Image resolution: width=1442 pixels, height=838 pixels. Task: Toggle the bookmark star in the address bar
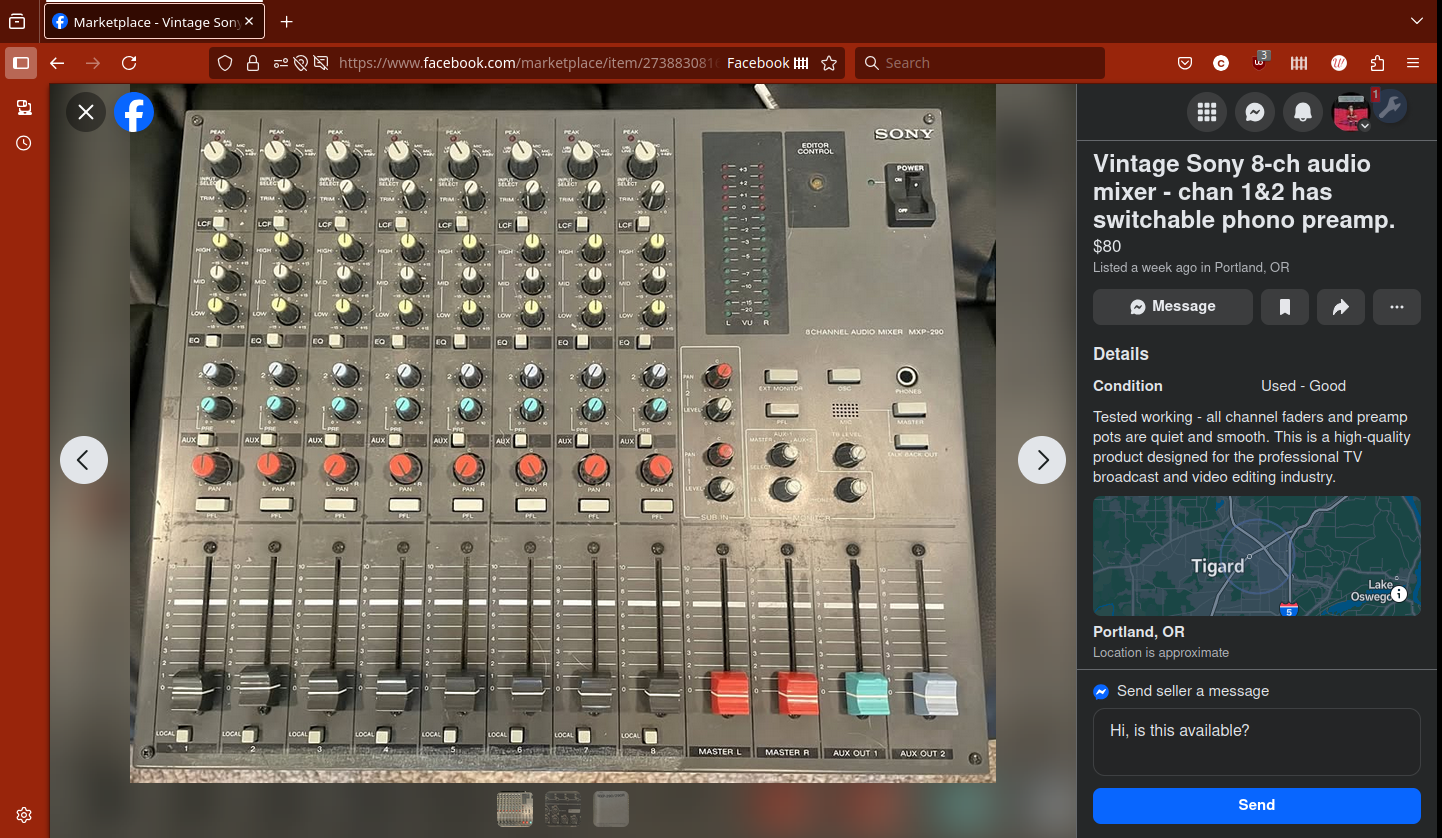[x=829, y=63]
